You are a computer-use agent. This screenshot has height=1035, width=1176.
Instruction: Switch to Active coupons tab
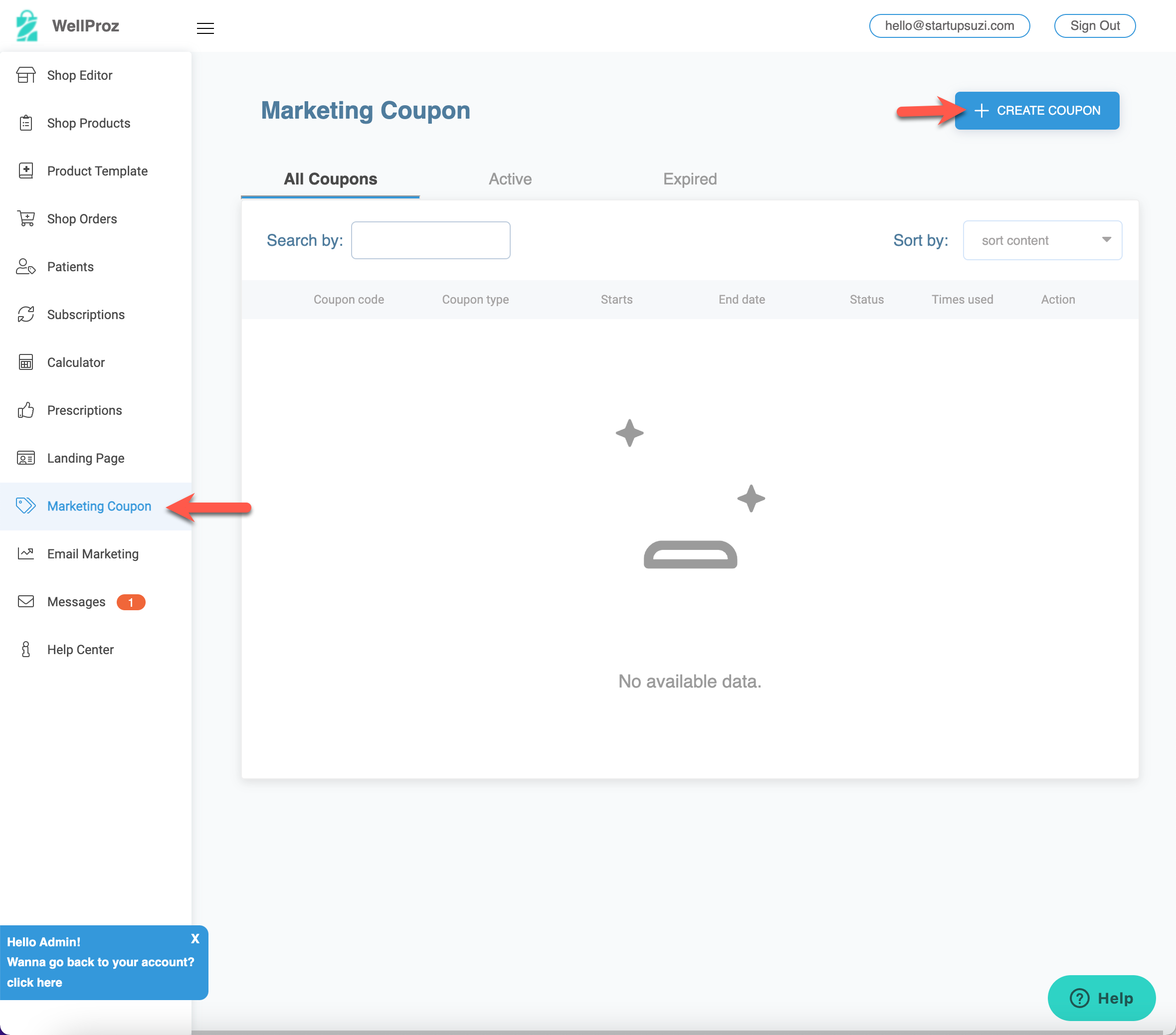[510, 179]
